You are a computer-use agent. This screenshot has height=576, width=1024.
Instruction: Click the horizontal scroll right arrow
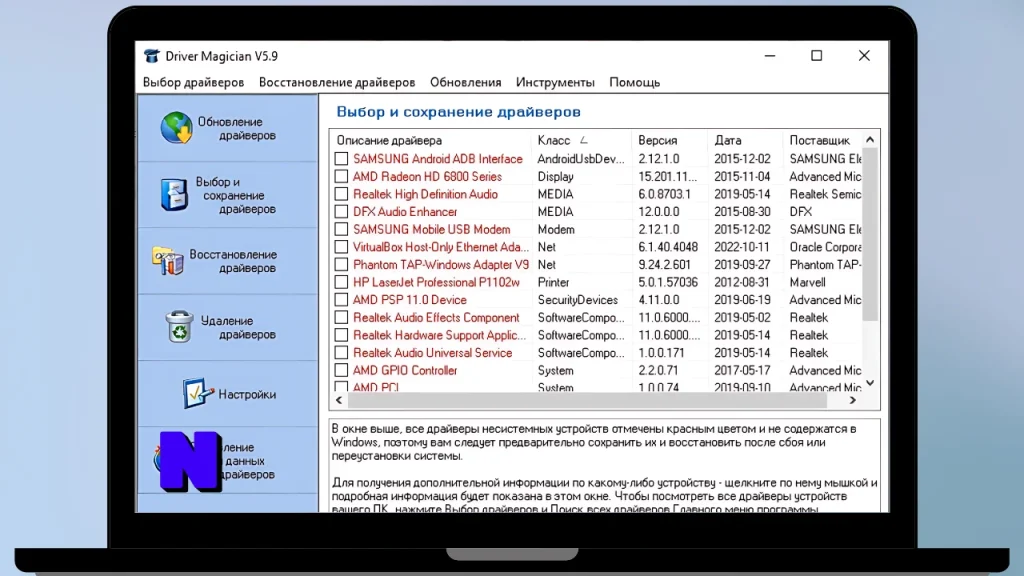pos(852,400)
